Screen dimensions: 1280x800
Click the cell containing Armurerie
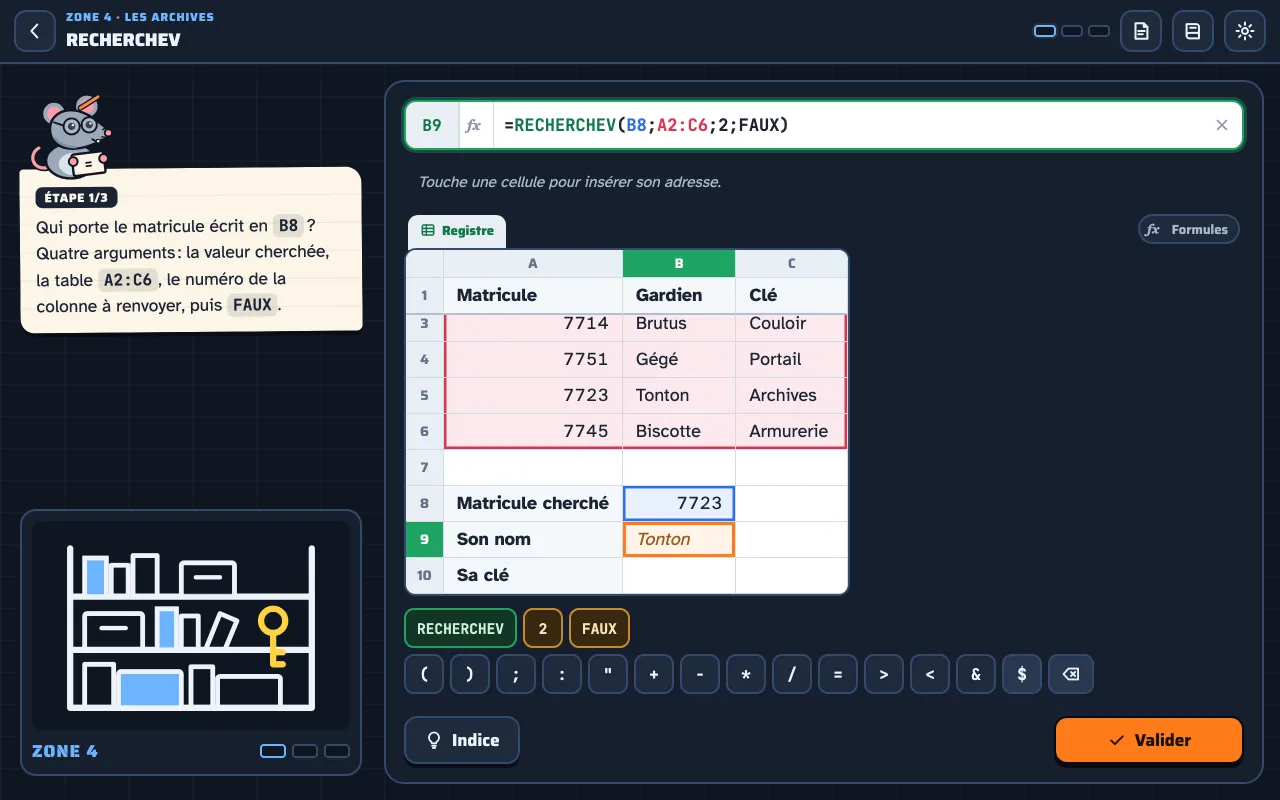pos(791,431)
